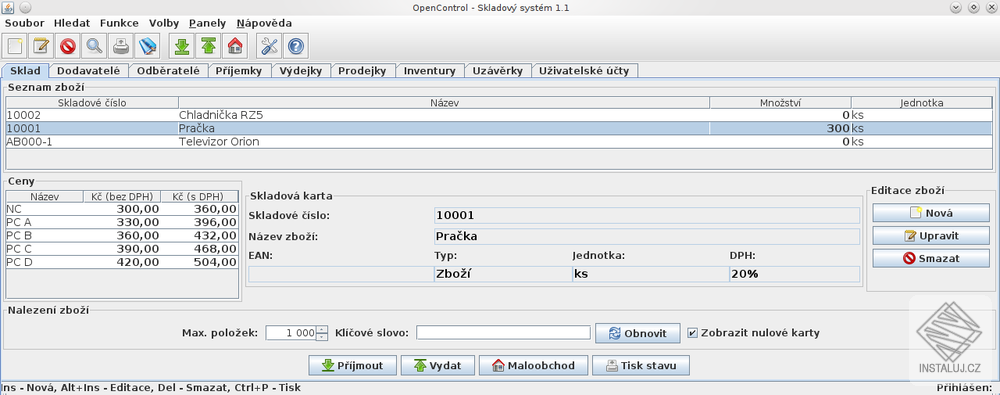Screen dimensions: 1000x395
Task: Click the Klíčové slovo input field
Action: click(x=503, y=333)
